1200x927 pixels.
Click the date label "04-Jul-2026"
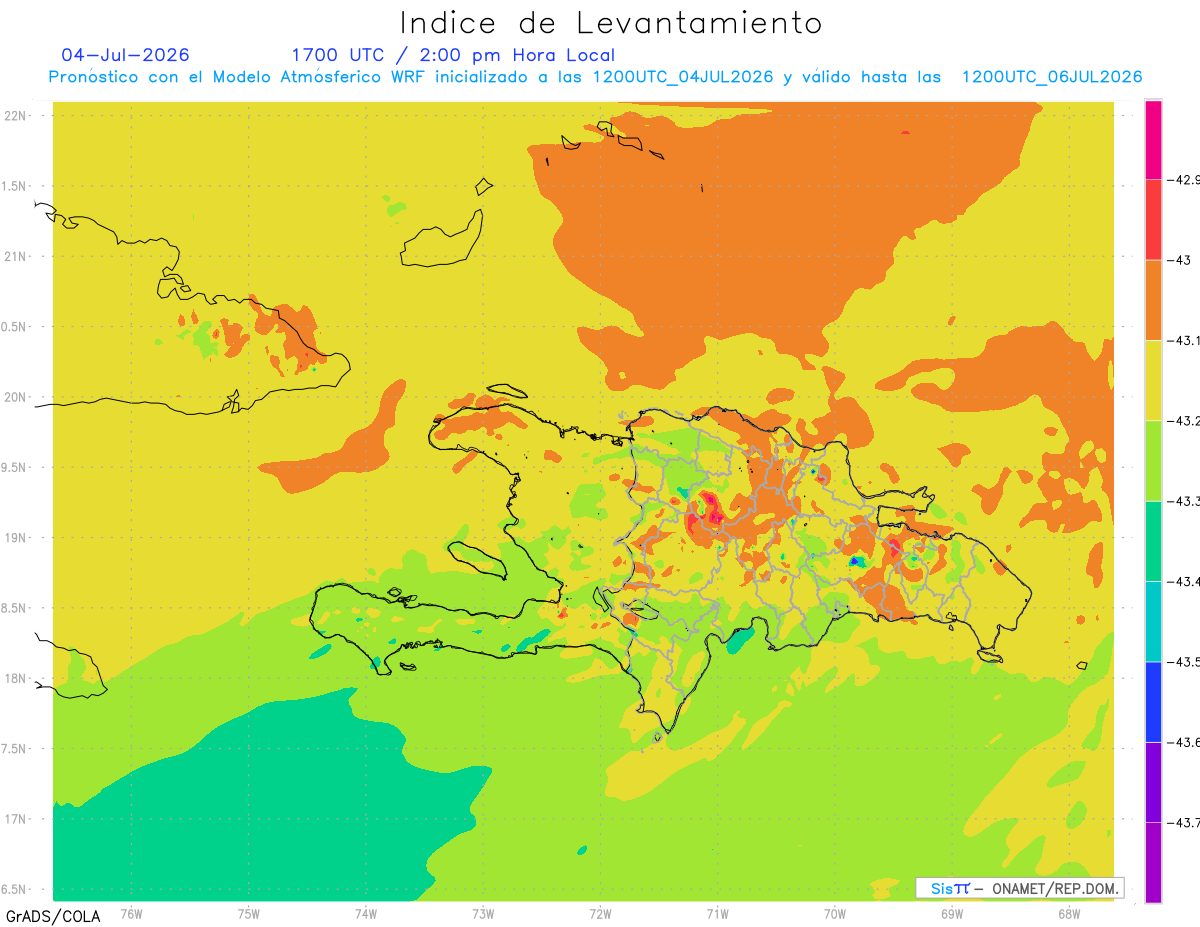point(125,55)
